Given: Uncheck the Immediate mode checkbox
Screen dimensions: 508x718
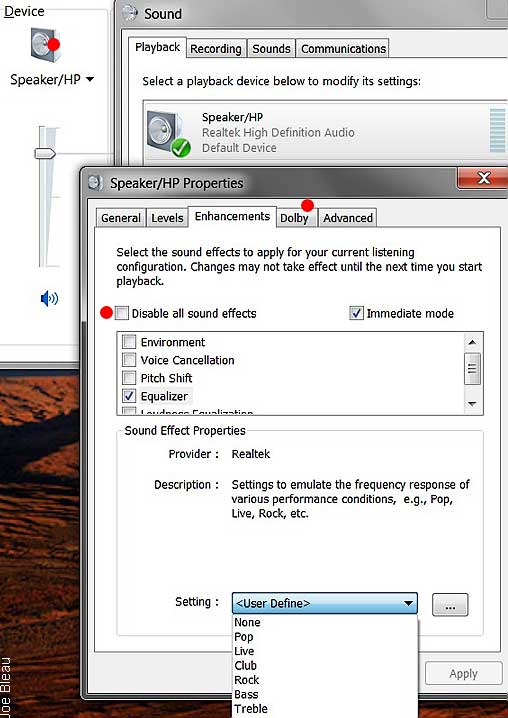Looking at the screenshot, I should pos(356,313).
